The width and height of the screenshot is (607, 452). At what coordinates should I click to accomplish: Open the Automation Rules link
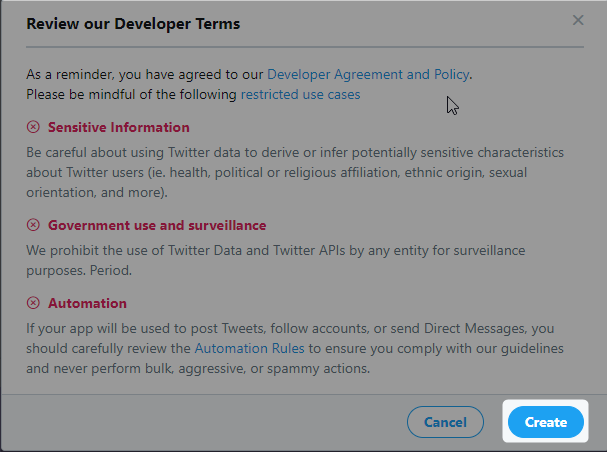[x=249, y=348]
